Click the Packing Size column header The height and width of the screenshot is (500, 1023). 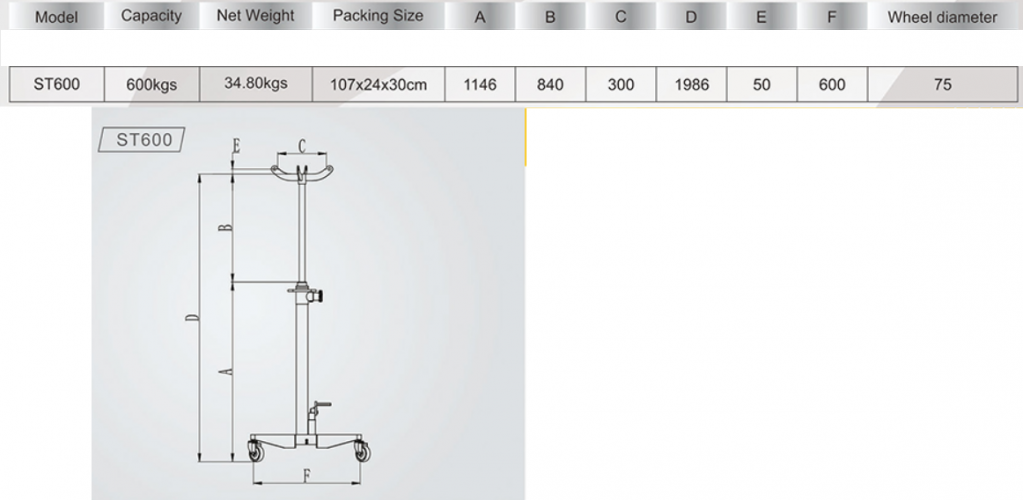[x=378, y=16]
